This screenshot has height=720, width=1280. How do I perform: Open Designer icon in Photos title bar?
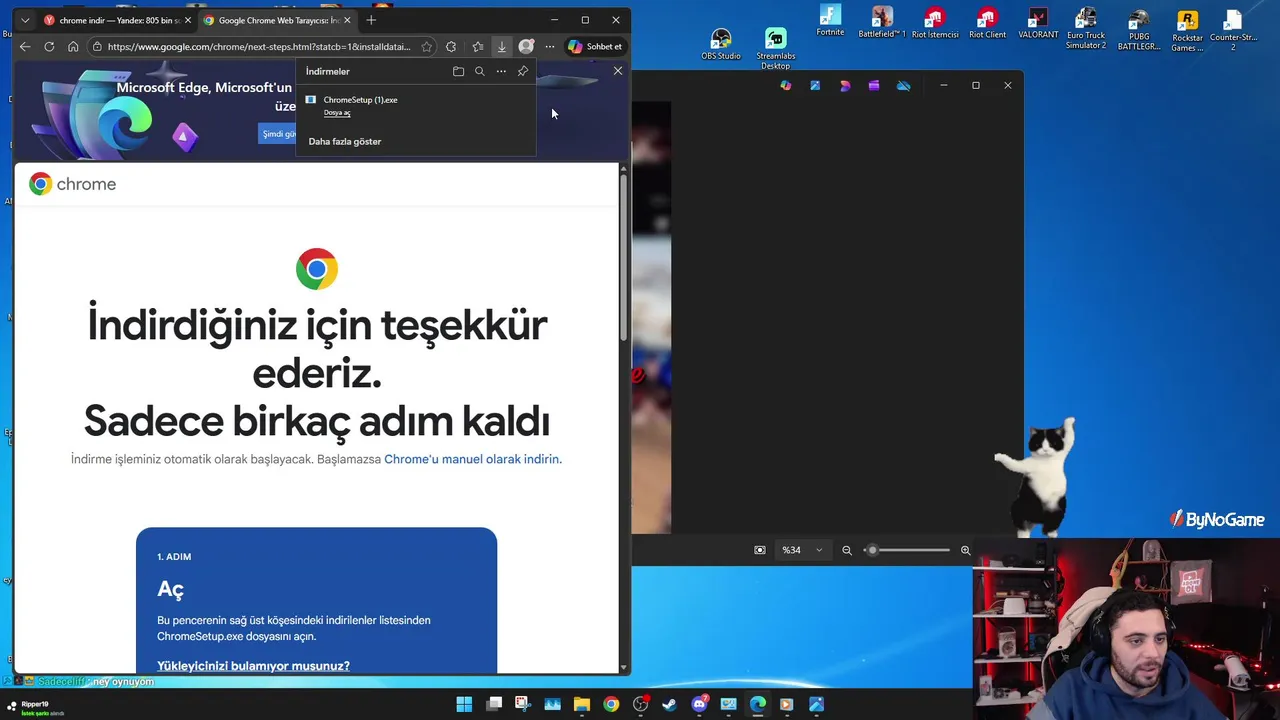tap(845, 85)
